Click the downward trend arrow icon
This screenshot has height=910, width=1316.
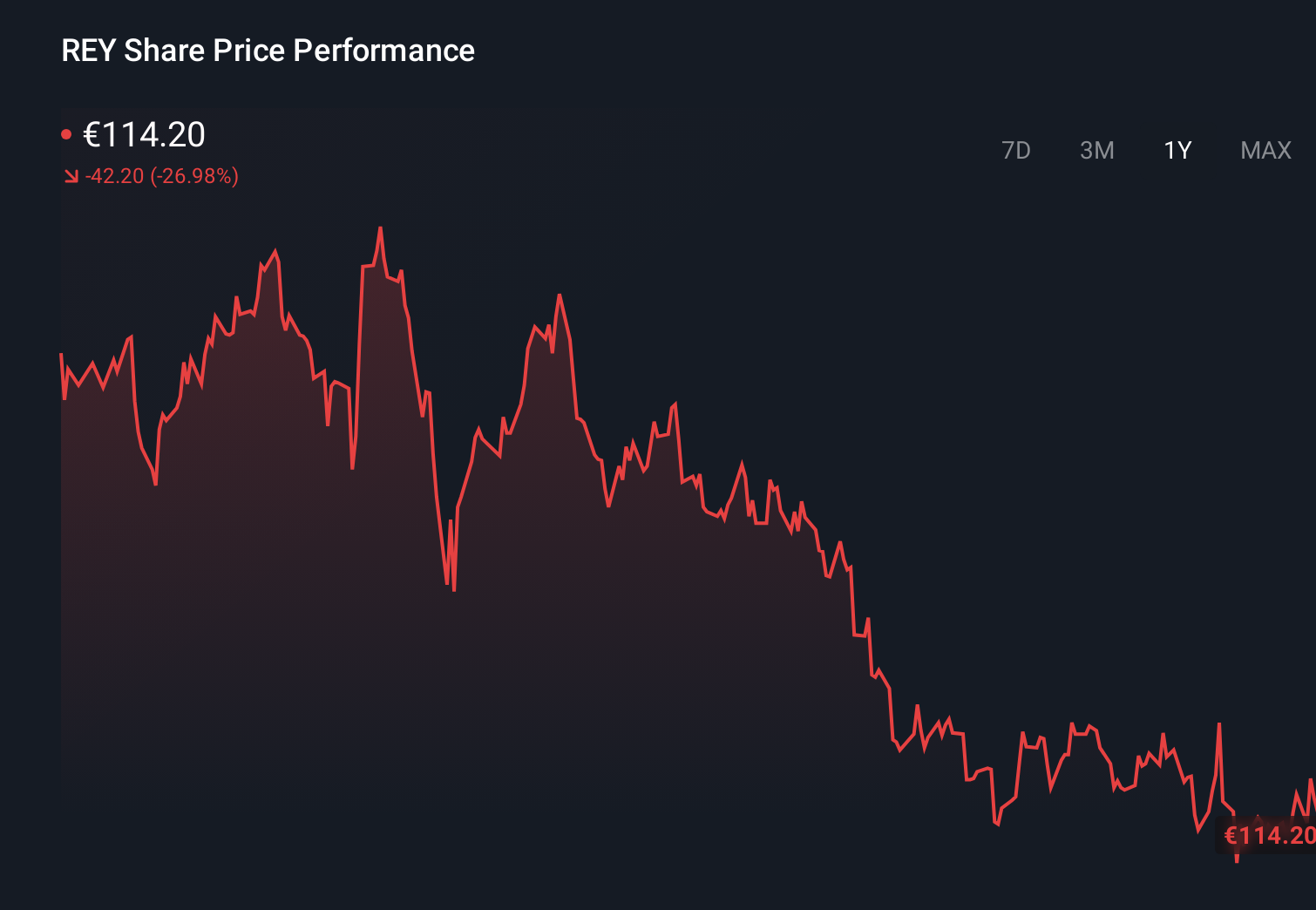(71, 176)
